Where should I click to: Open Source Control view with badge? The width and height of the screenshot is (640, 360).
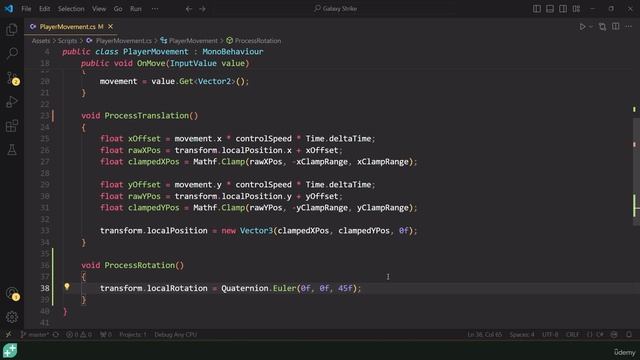pos(12,78)
